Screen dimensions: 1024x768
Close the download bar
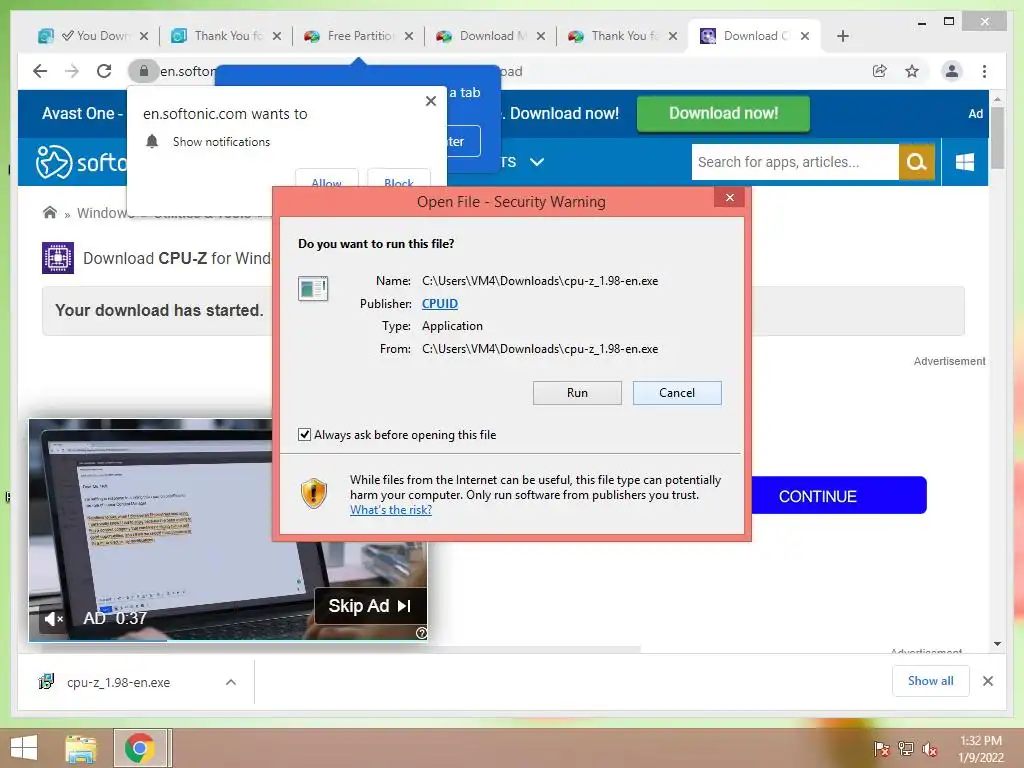coord(987,681)
